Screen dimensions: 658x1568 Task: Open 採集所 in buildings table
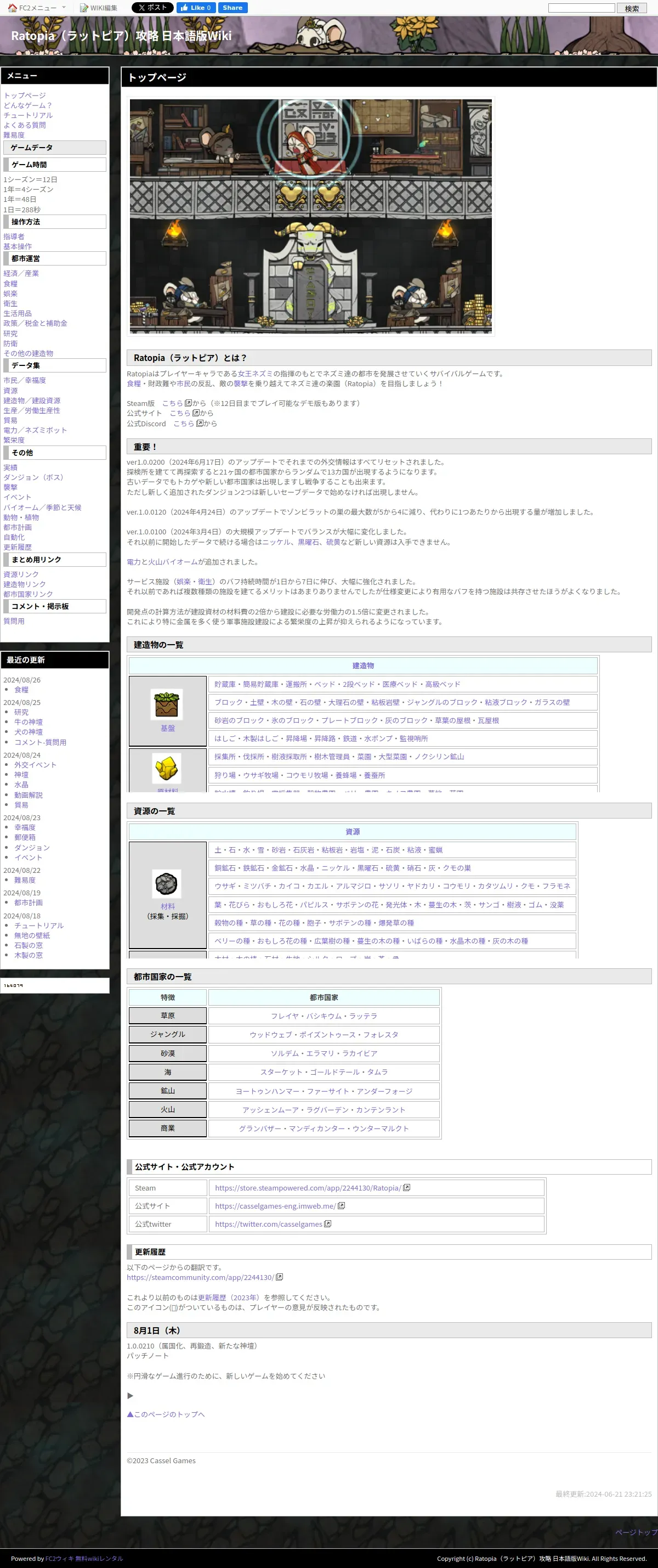click(x=225, y=757)
